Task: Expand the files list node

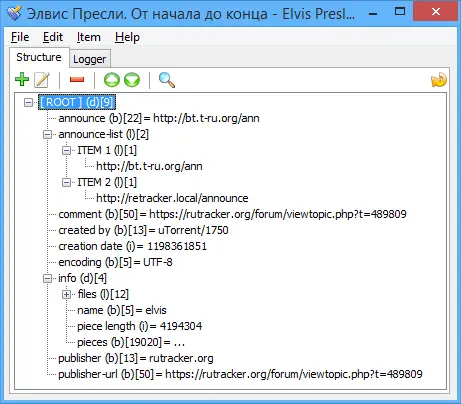Action: click(67, 294)
